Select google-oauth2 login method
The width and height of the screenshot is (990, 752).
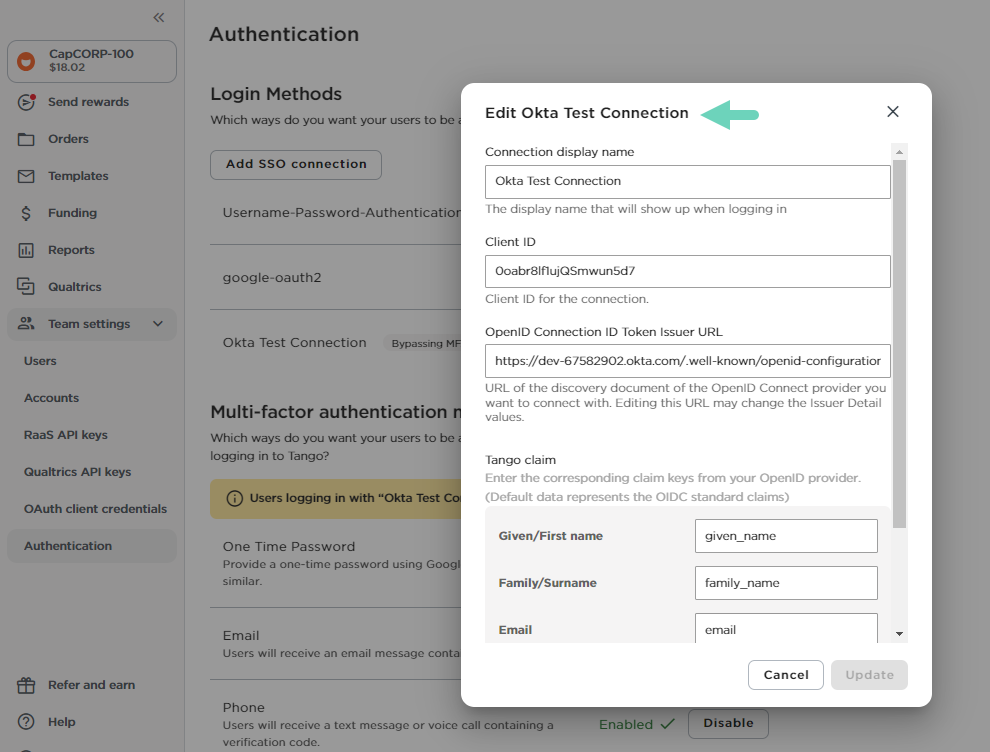click(272, 278)
